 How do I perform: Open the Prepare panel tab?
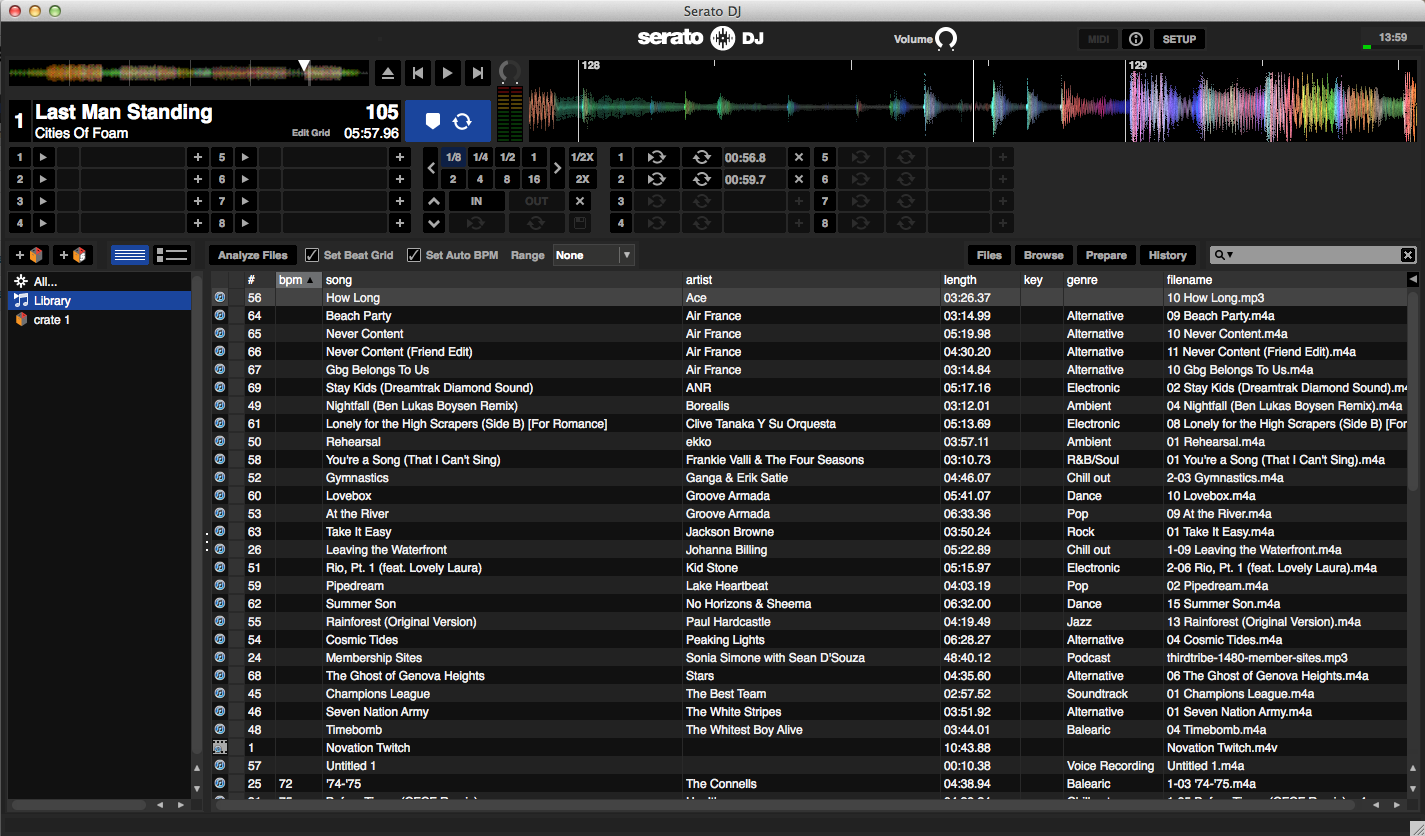coord(1106,255)
